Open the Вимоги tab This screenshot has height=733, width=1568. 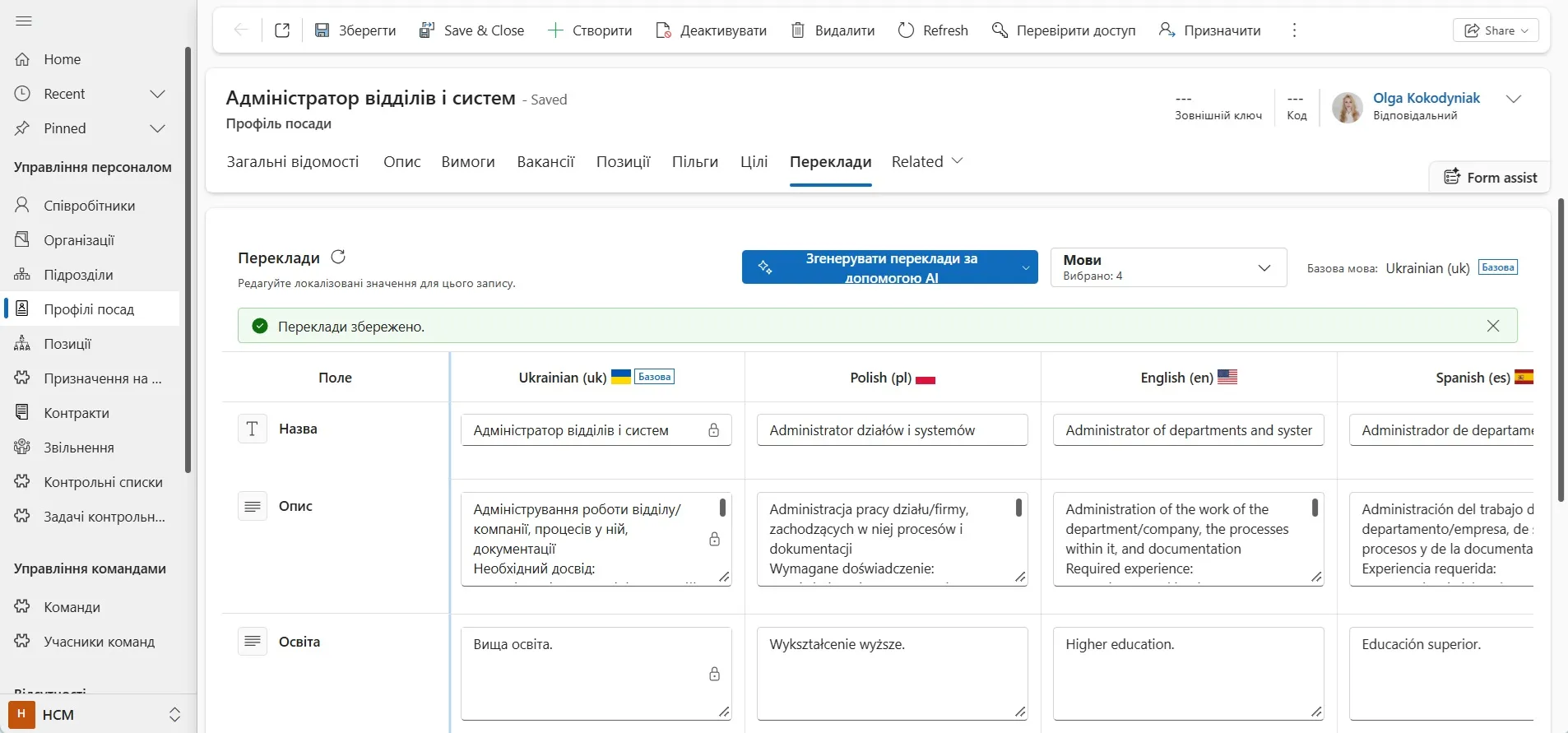coord(468,162)
